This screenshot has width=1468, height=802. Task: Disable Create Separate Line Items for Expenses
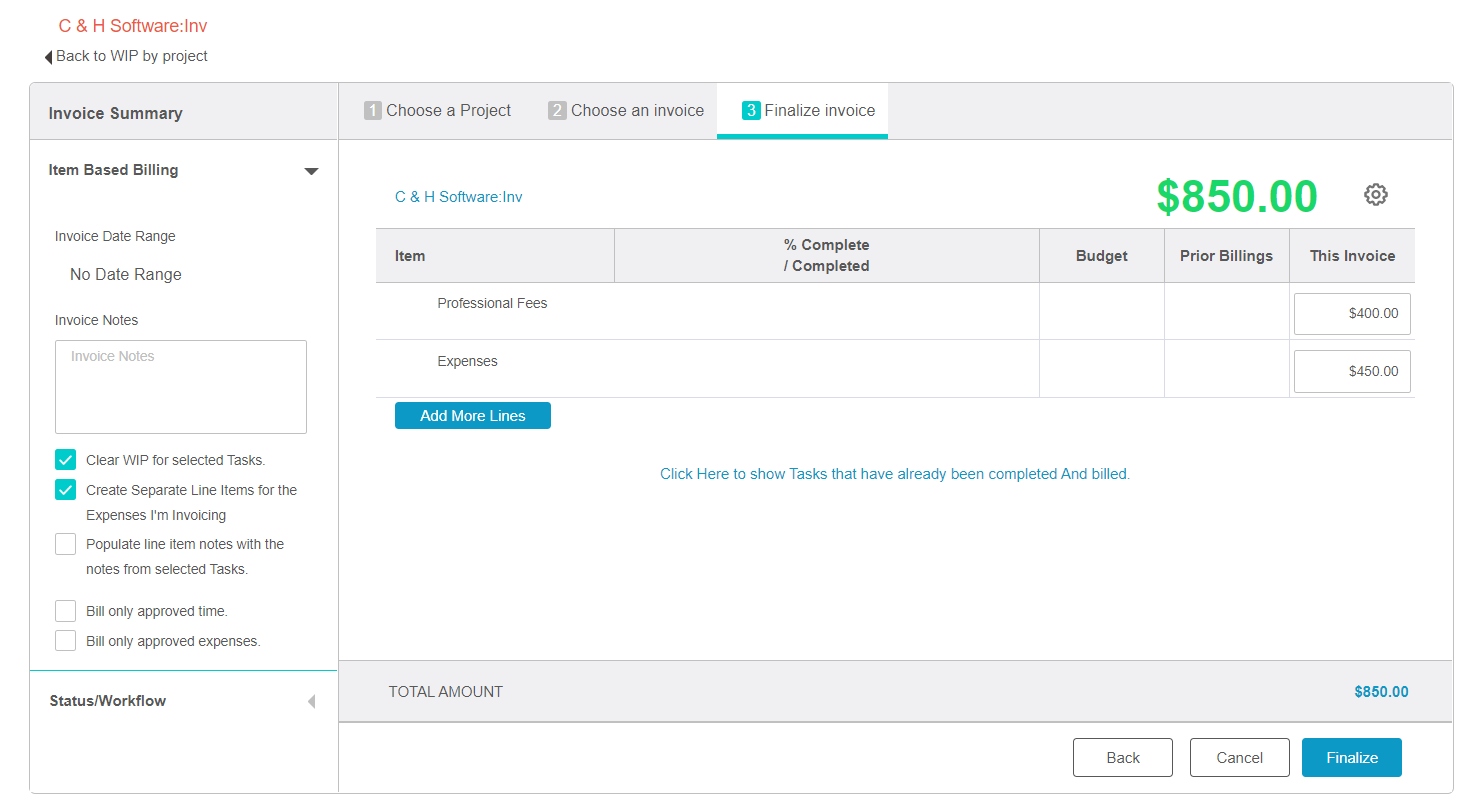coord(66,490)
